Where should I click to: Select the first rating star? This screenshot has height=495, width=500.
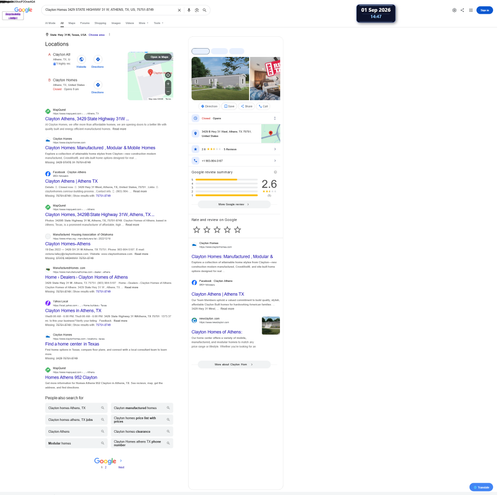[x=197, y=230]
